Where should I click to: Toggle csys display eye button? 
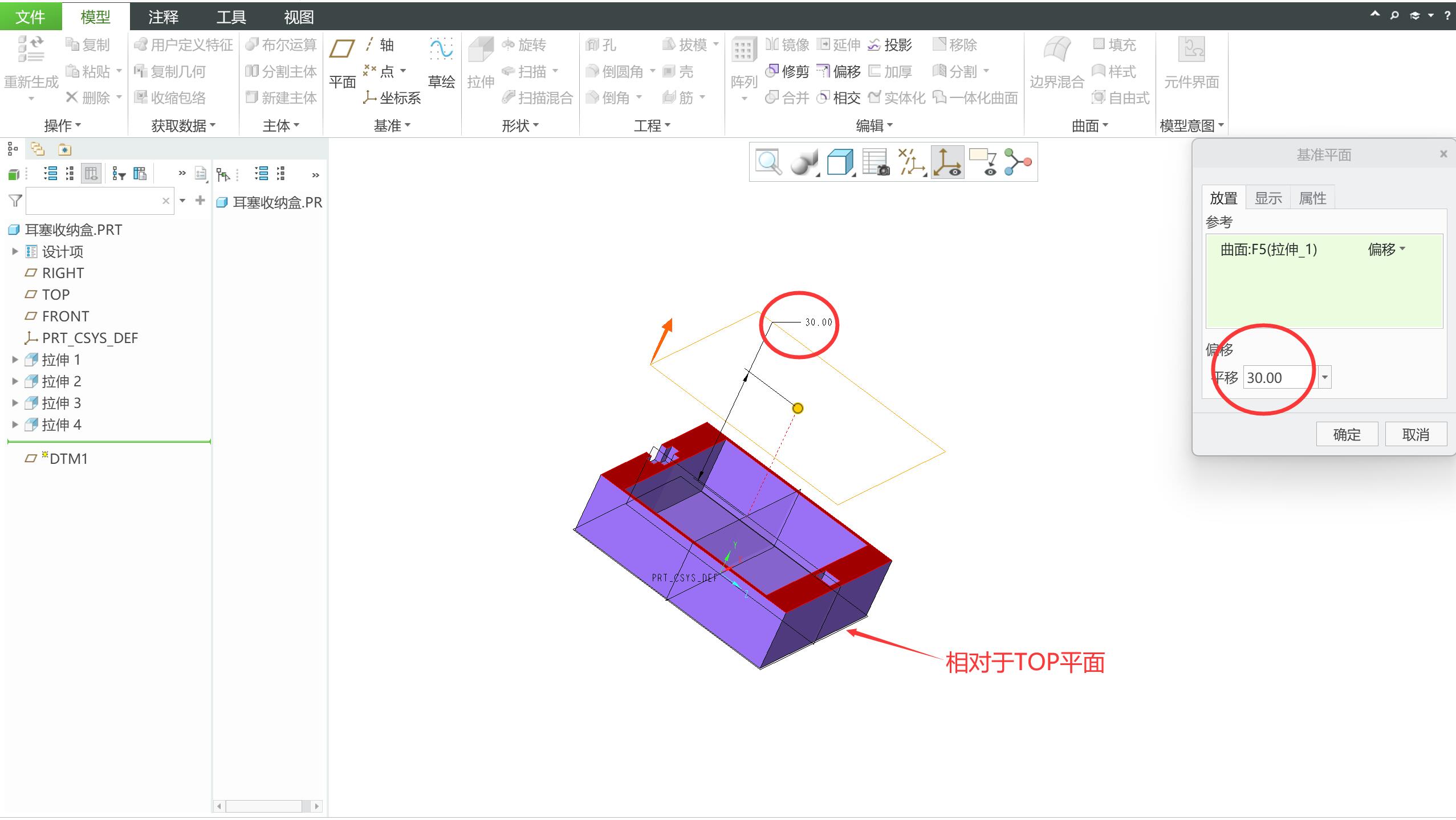click(947, 162)
